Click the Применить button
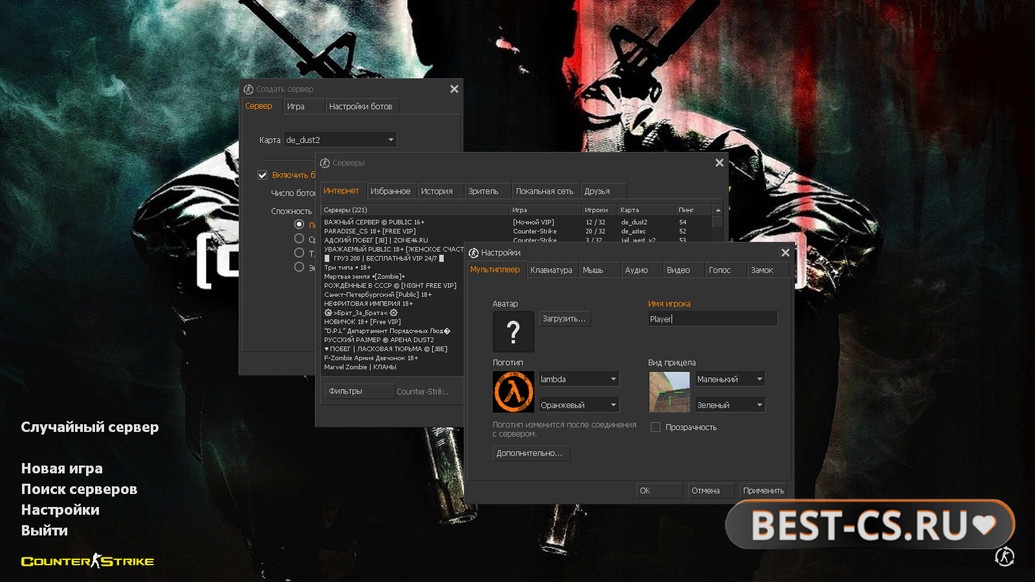1035x582 pixels. [x=763, y=490]
